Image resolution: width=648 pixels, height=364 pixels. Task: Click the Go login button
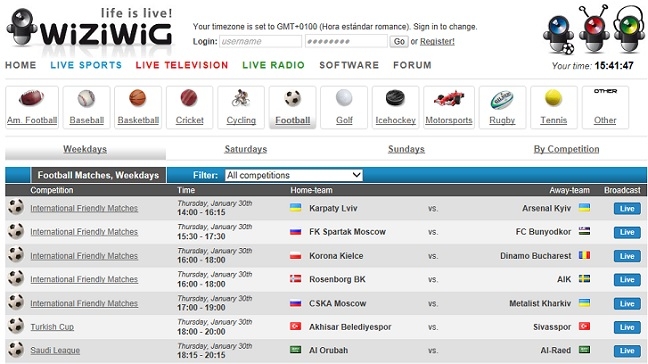(399, 41)
